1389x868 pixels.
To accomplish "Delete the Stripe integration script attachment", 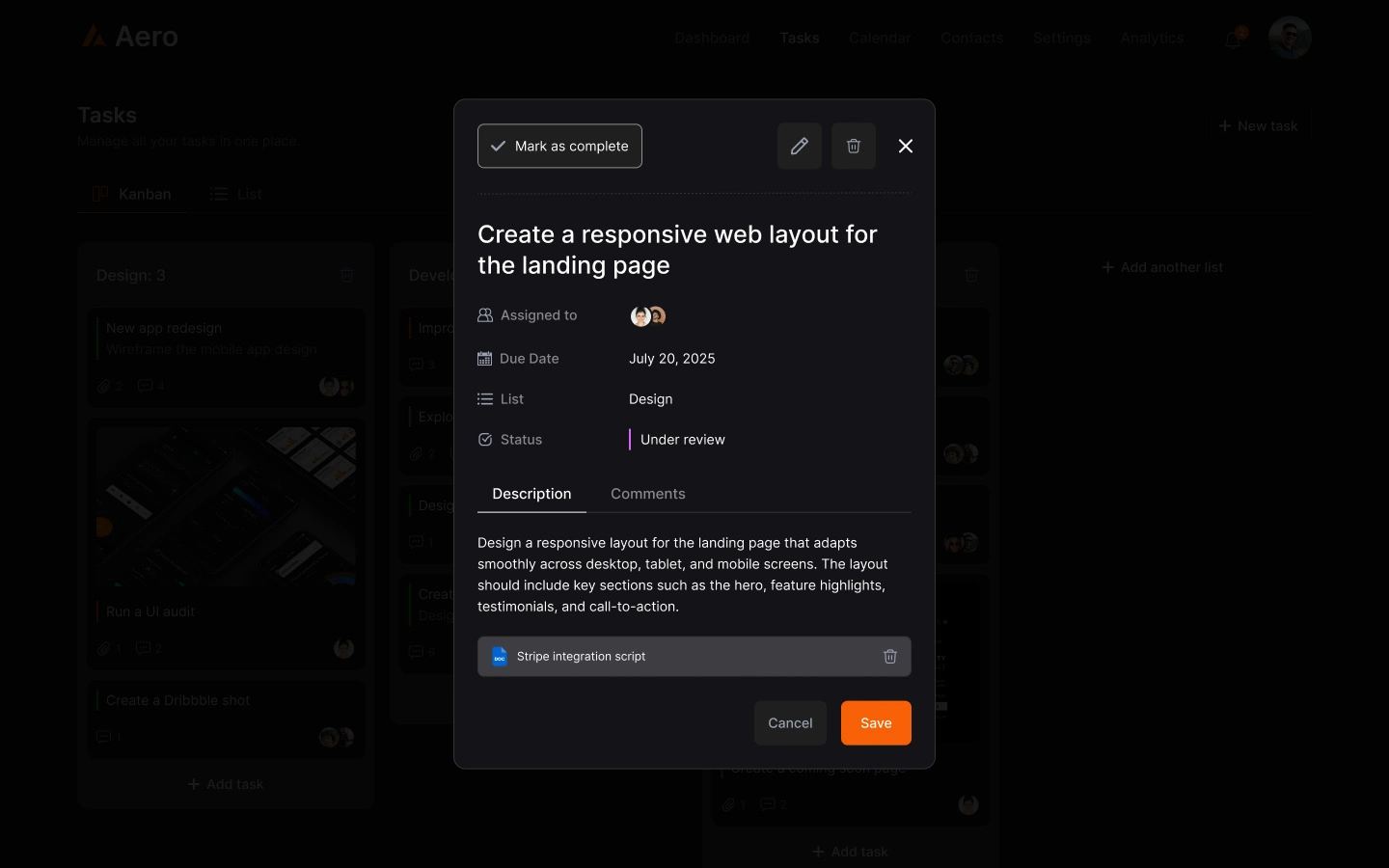I will coord(889,657).
